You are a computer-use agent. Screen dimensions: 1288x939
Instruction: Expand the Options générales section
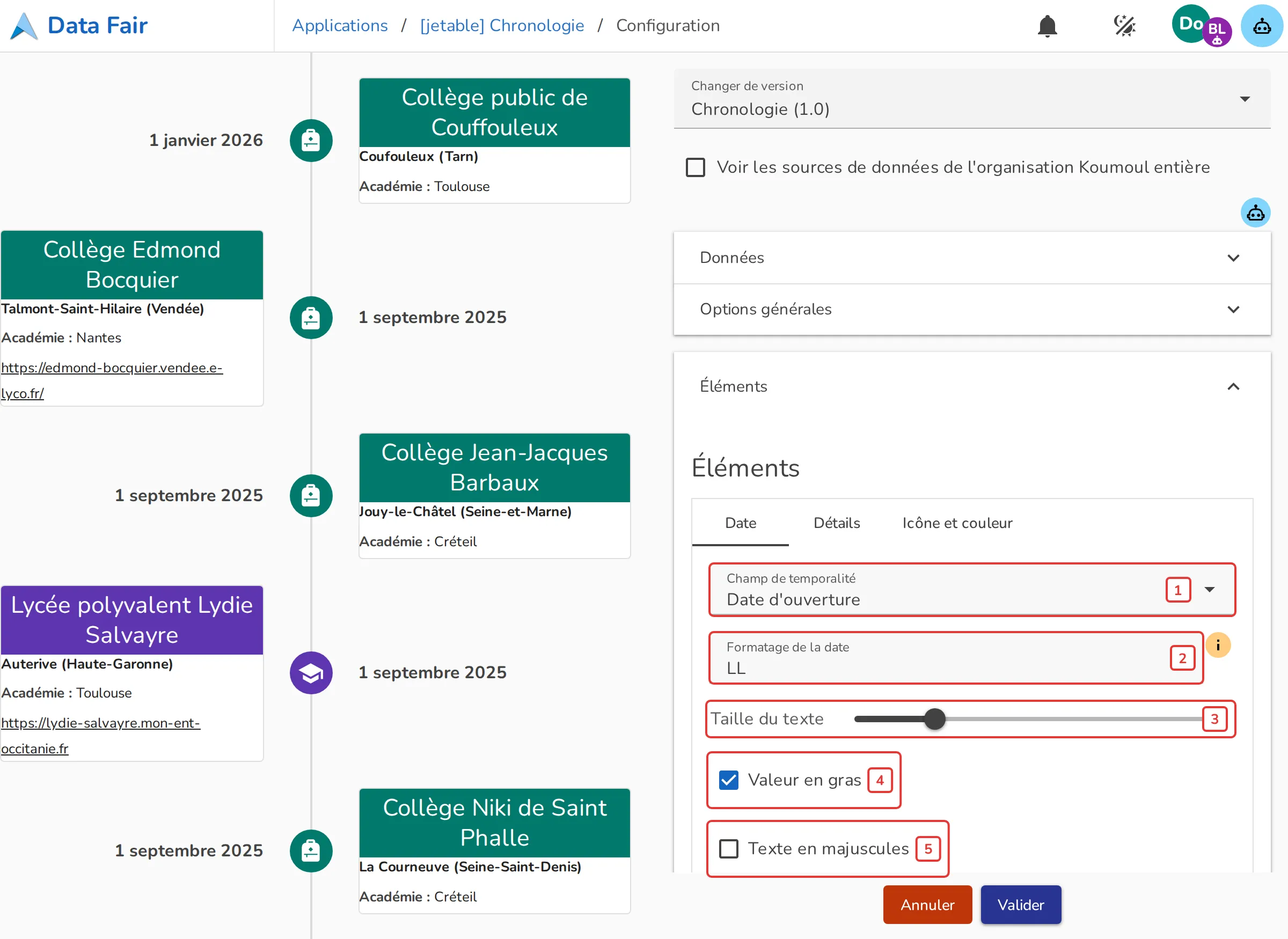tap(972, 309)
